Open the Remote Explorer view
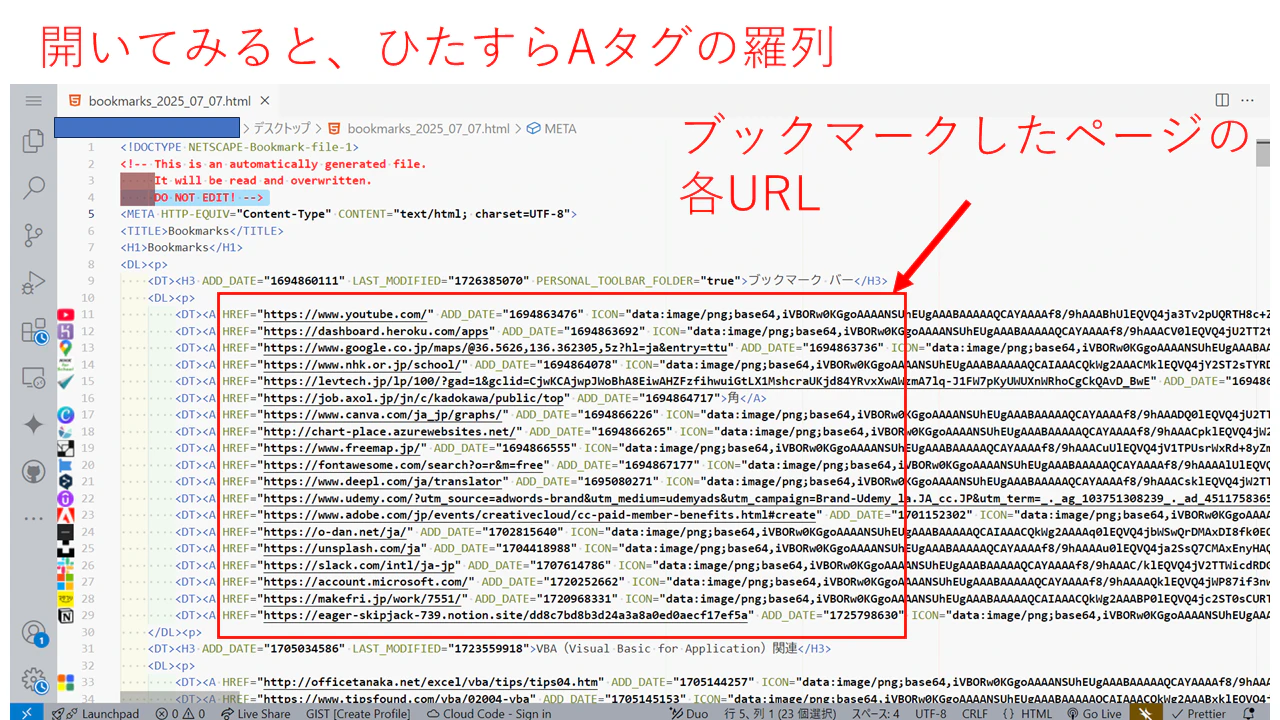Image resolution: width=1280 pixels, height=720 pixels. (33, 377)
